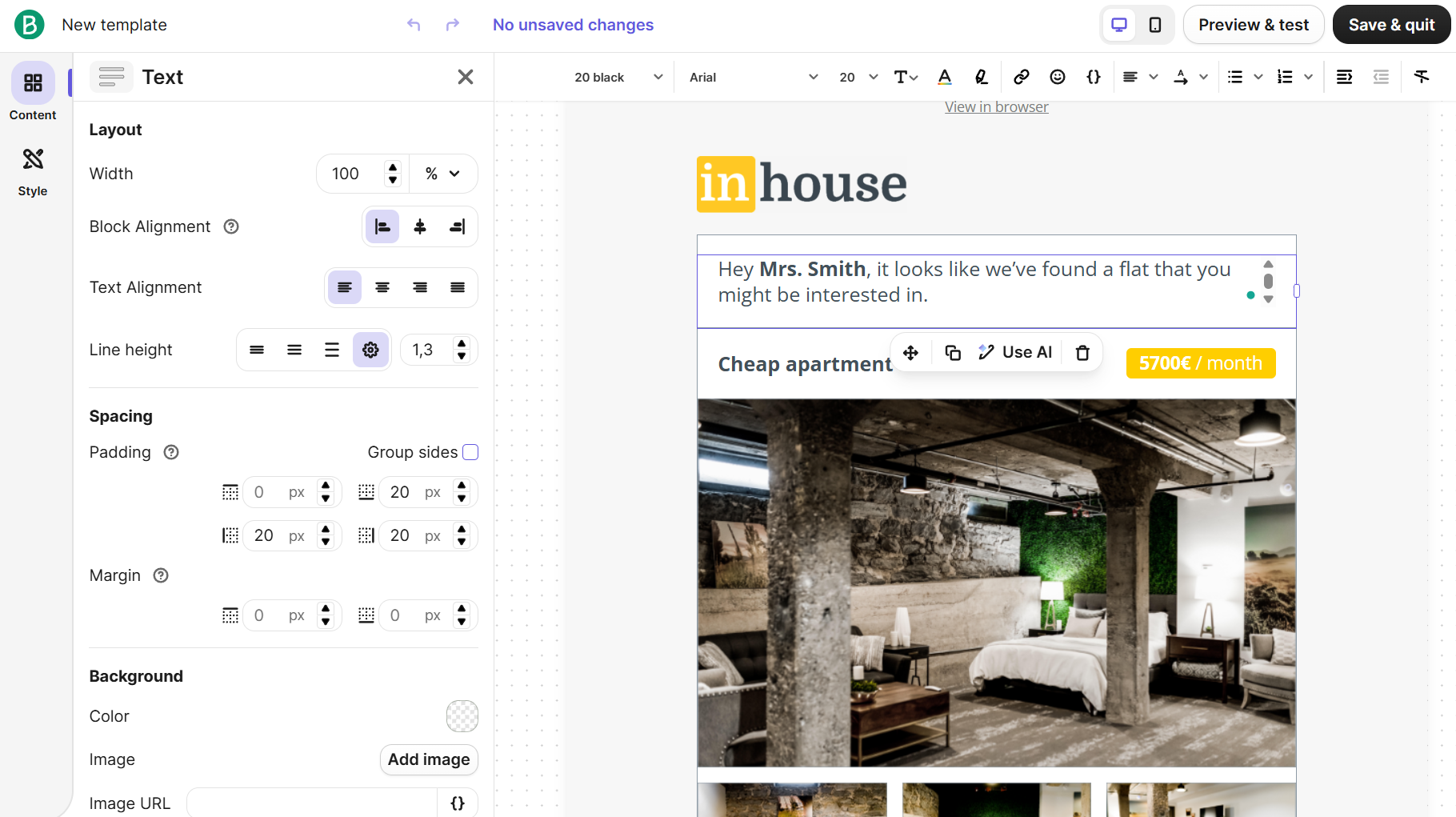Expand the numbered list style chevron
This screenshot has width=1456, height=817.
[x=1309, y=77]
